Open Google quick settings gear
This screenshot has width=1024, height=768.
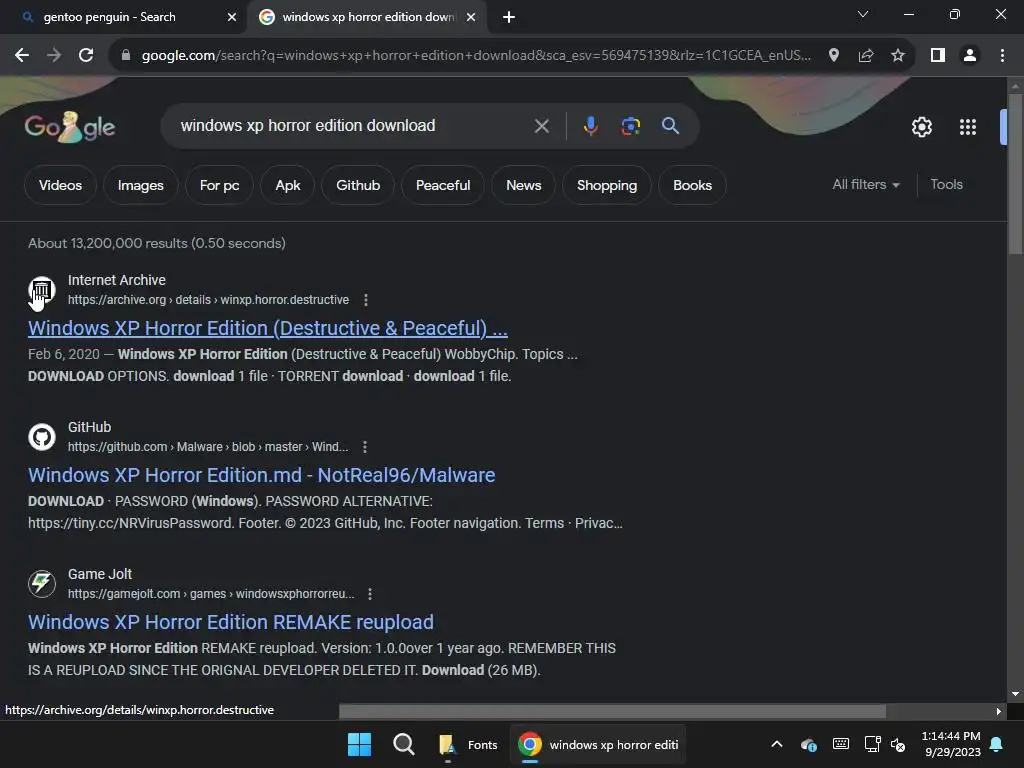pyautogui.click(x=921, y=127)
